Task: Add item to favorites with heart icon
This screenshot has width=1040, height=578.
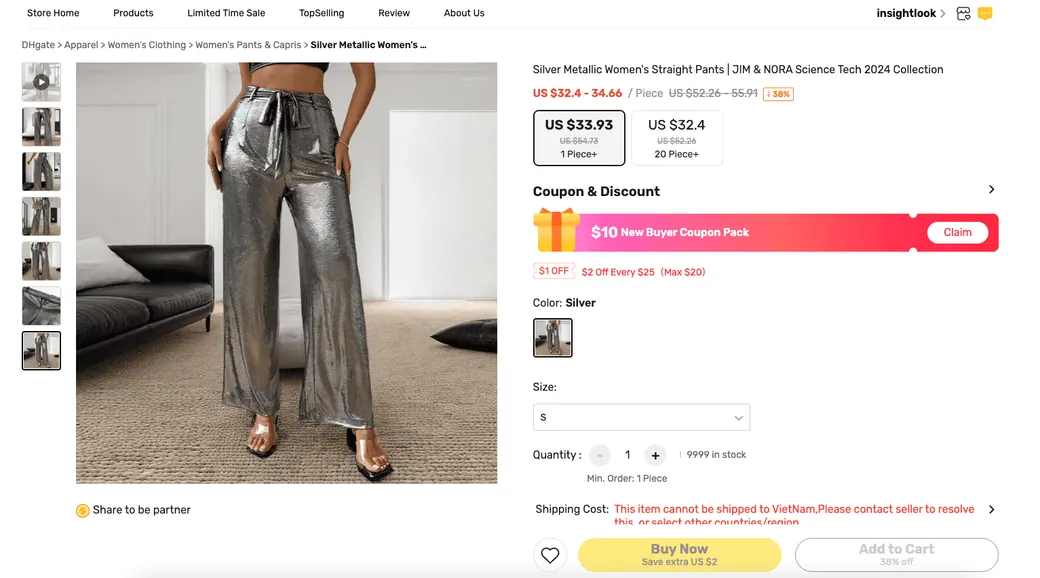Action: coord(550,555)
